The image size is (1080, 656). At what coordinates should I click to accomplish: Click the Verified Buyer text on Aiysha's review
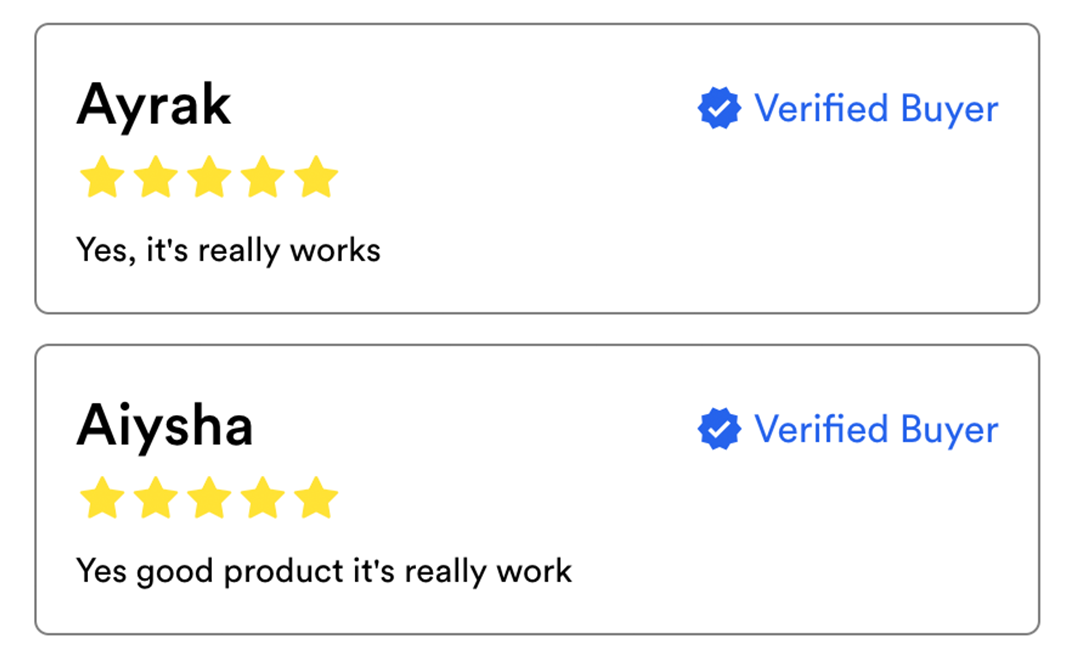pos(876,429)
